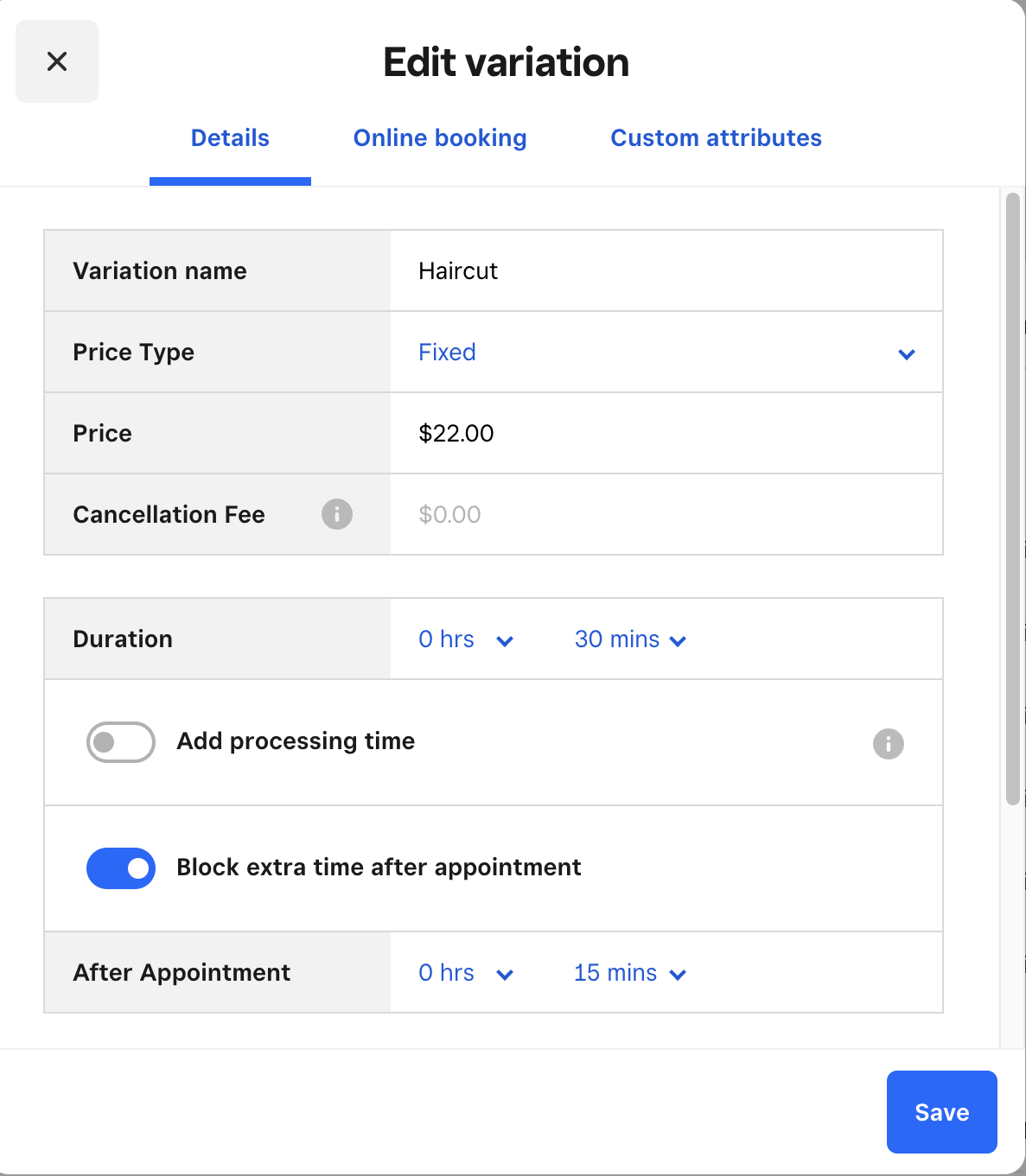
Task: Click the processing time info icon
Action: click(x=888, y=743)
